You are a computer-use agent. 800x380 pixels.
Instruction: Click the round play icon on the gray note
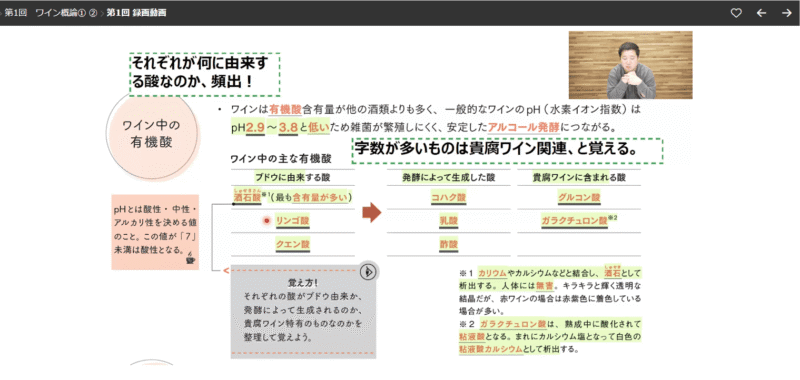367,272
